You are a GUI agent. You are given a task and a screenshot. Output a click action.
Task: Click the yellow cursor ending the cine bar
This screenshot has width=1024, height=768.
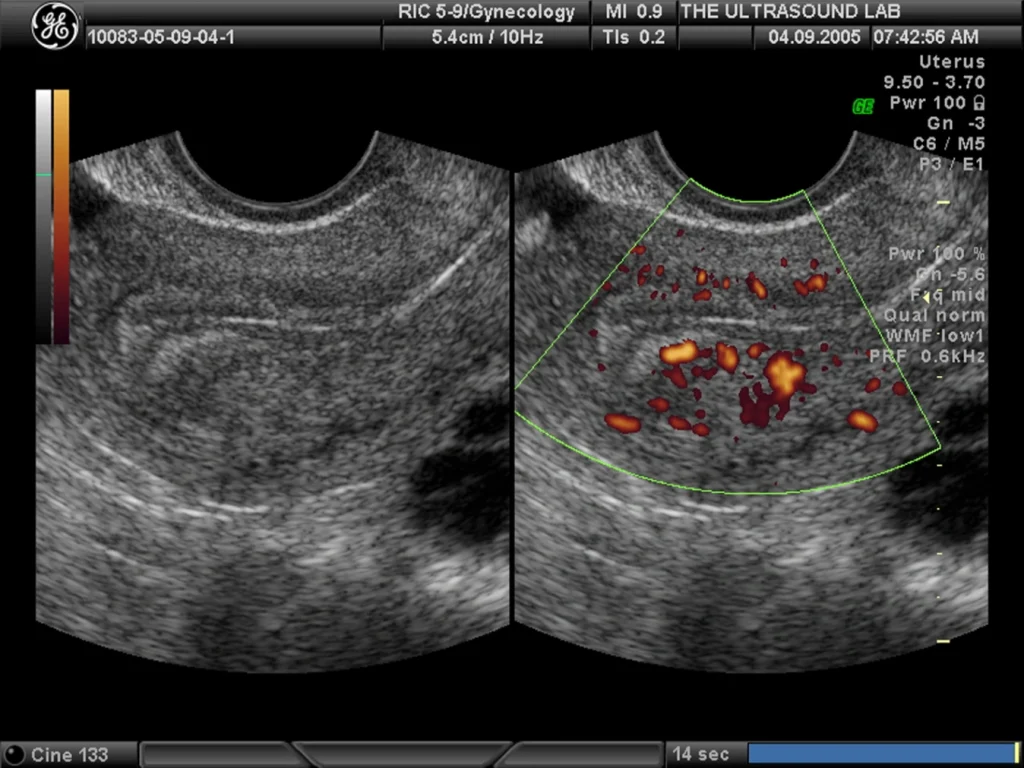pos(1016,754)
